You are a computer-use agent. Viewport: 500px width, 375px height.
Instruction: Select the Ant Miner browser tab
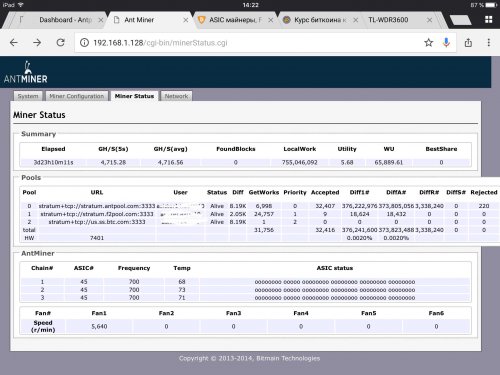(x=139, y=20)
